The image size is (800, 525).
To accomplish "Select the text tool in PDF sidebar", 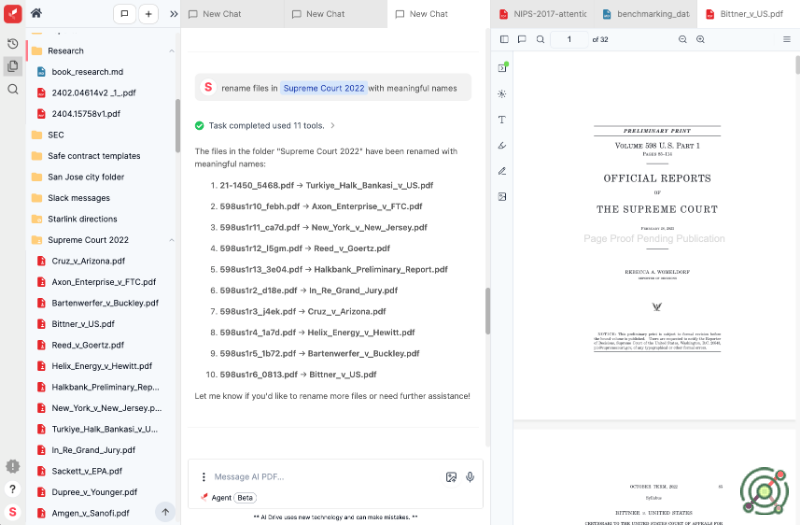I will [502, 119].
